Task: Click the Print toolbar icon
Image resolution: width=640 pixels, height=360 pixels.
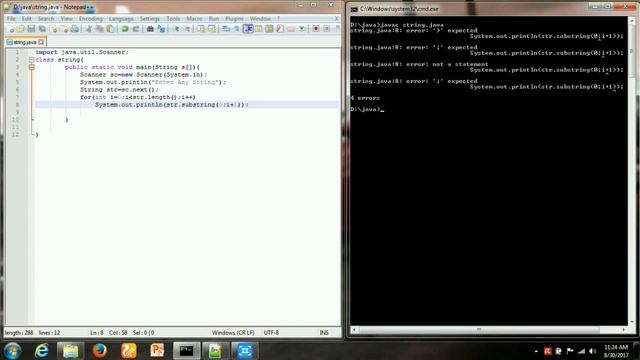Action: coord(75,29)
